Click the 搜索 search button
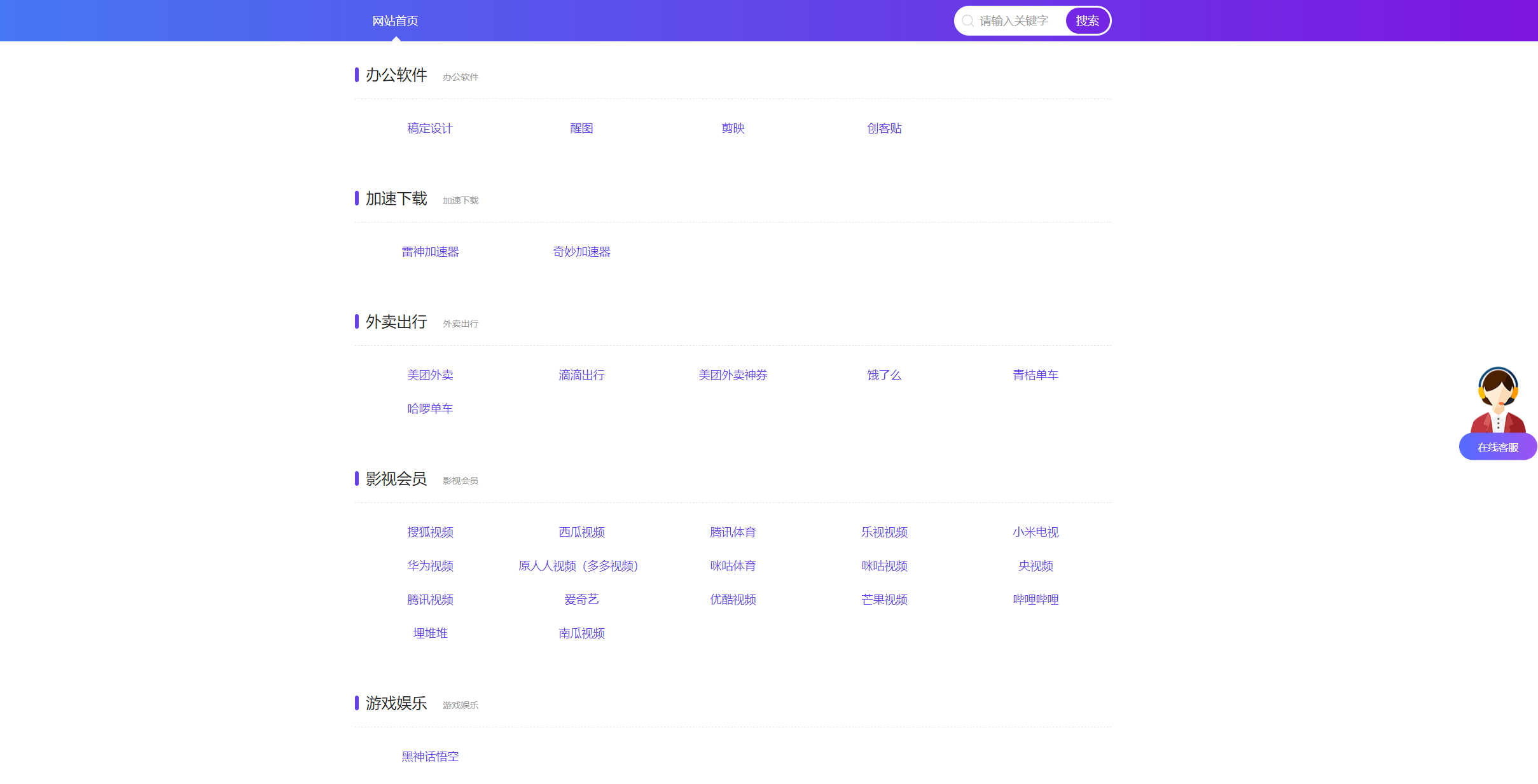The width and height of the screenshot is (1538, 784). coord(1088,20)
